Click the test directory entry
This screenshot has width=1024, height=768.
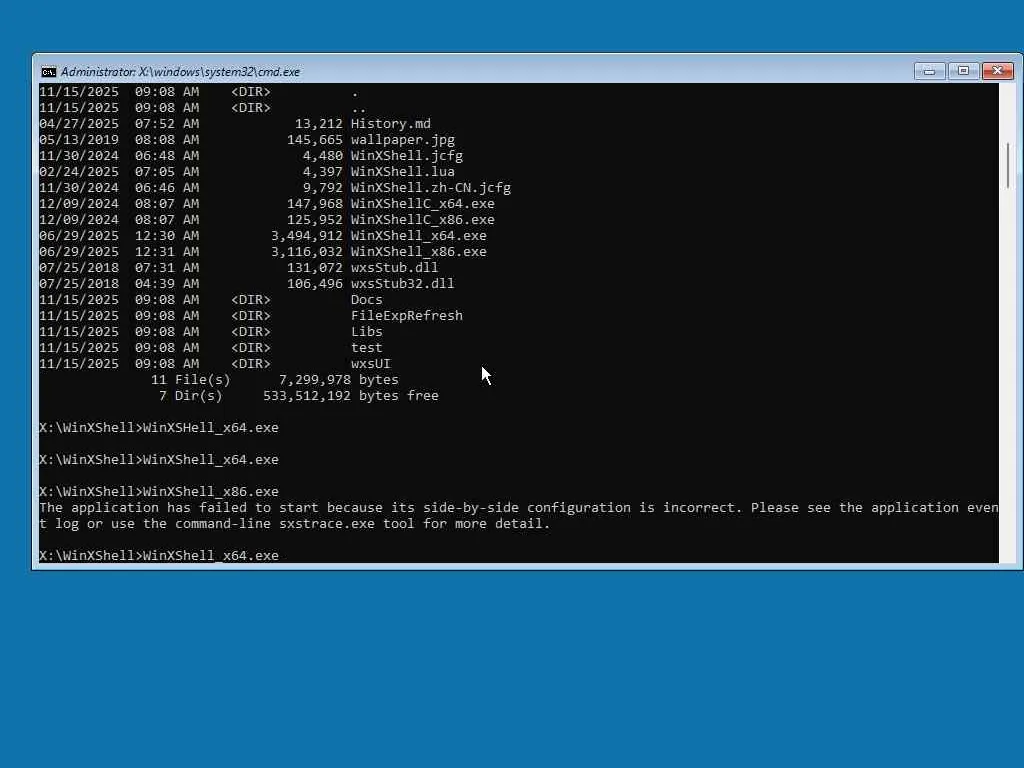(366, 347)
